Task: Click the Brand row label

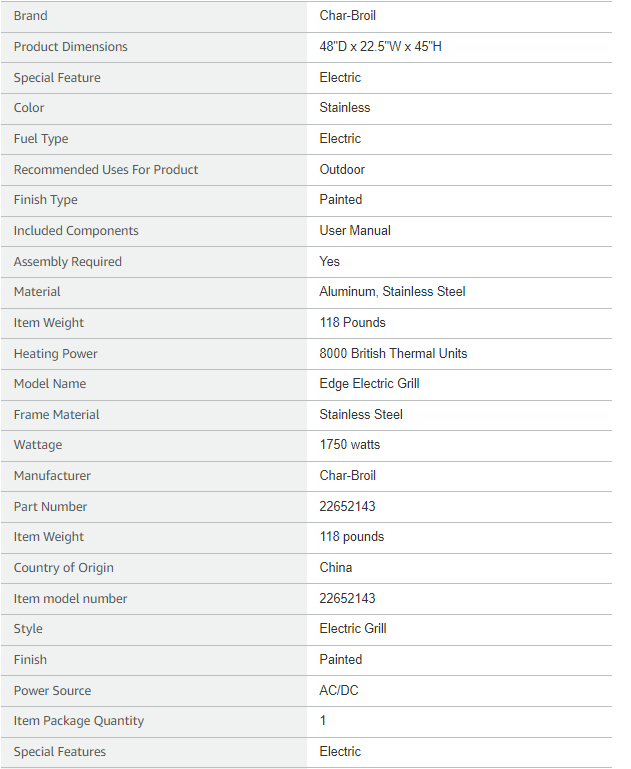Action: click(x=30, y=16)
